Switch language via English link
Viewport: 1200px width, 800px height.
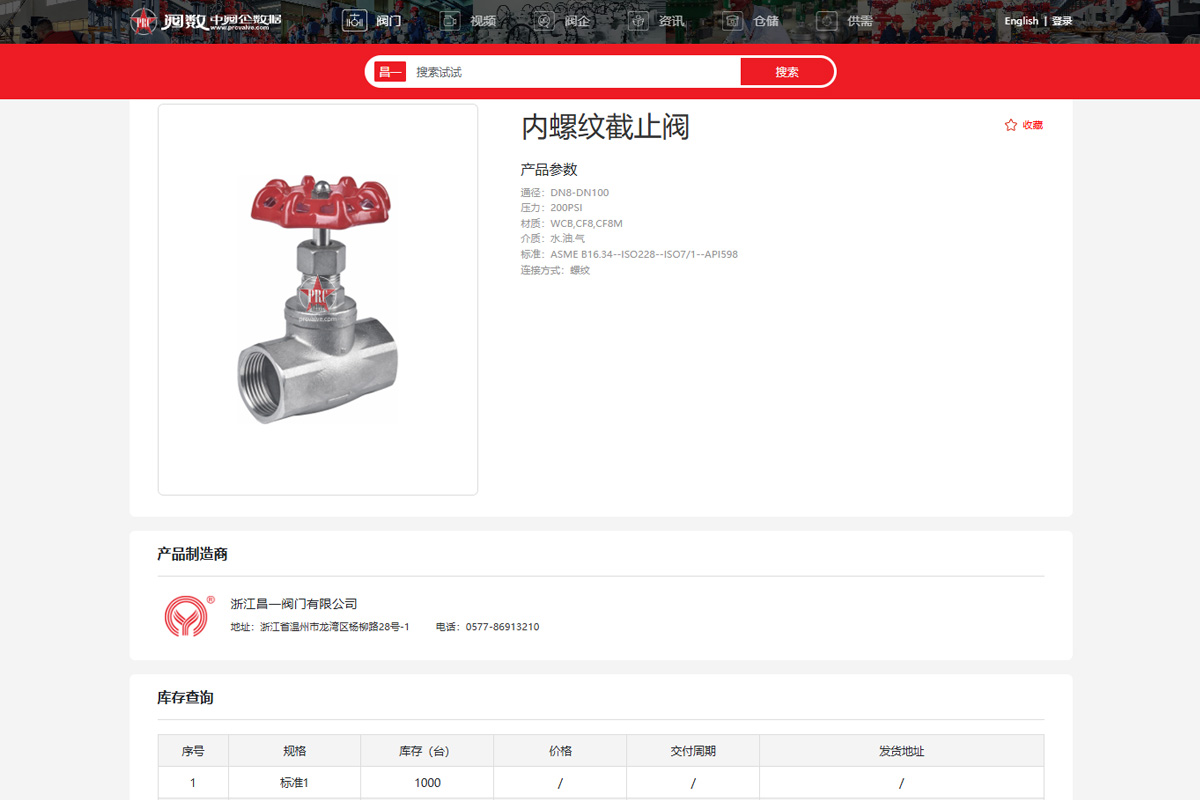click(1021, 21)
